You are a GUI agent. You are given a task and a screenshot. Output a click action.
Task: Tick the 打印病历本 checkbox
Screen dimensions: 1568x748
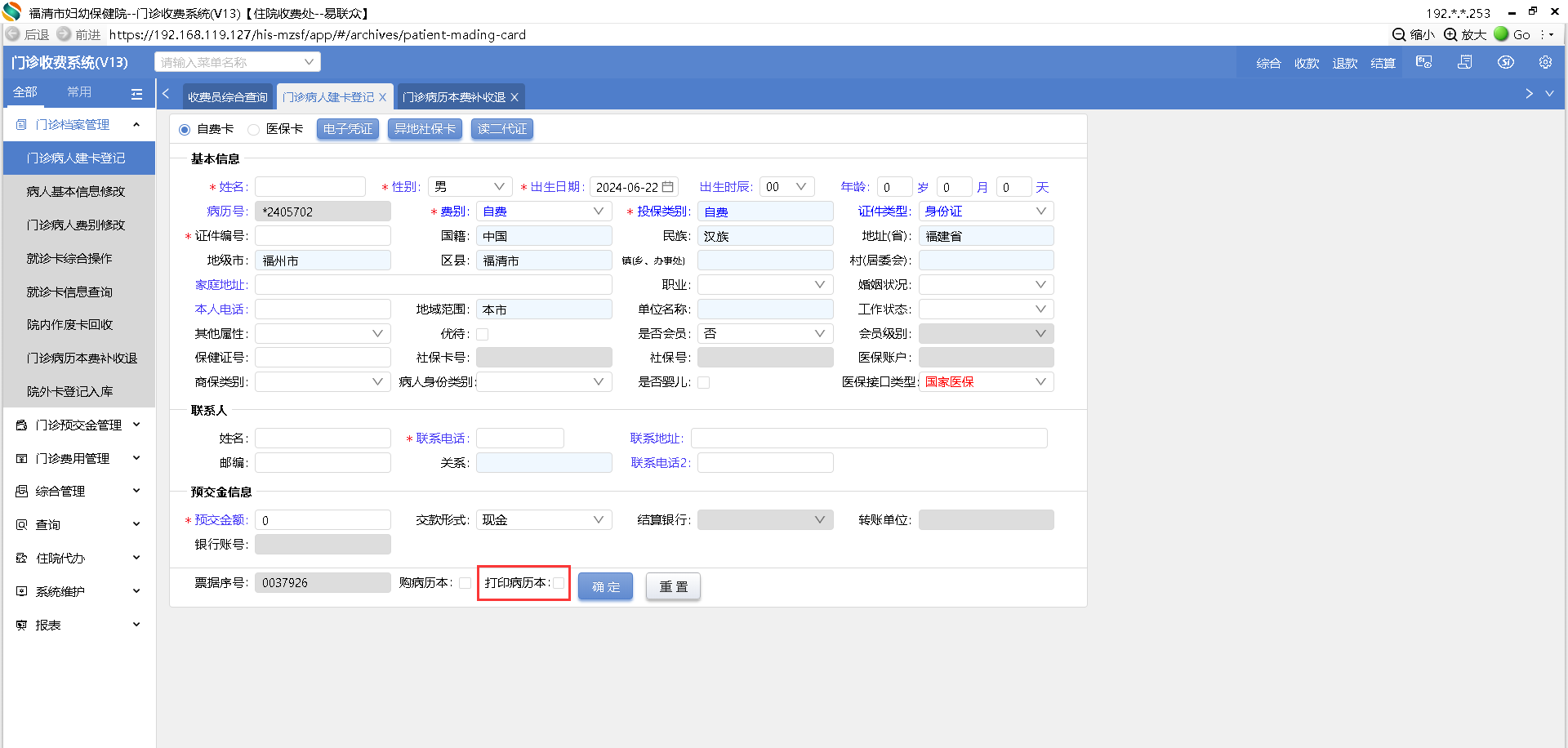(559, 583)
